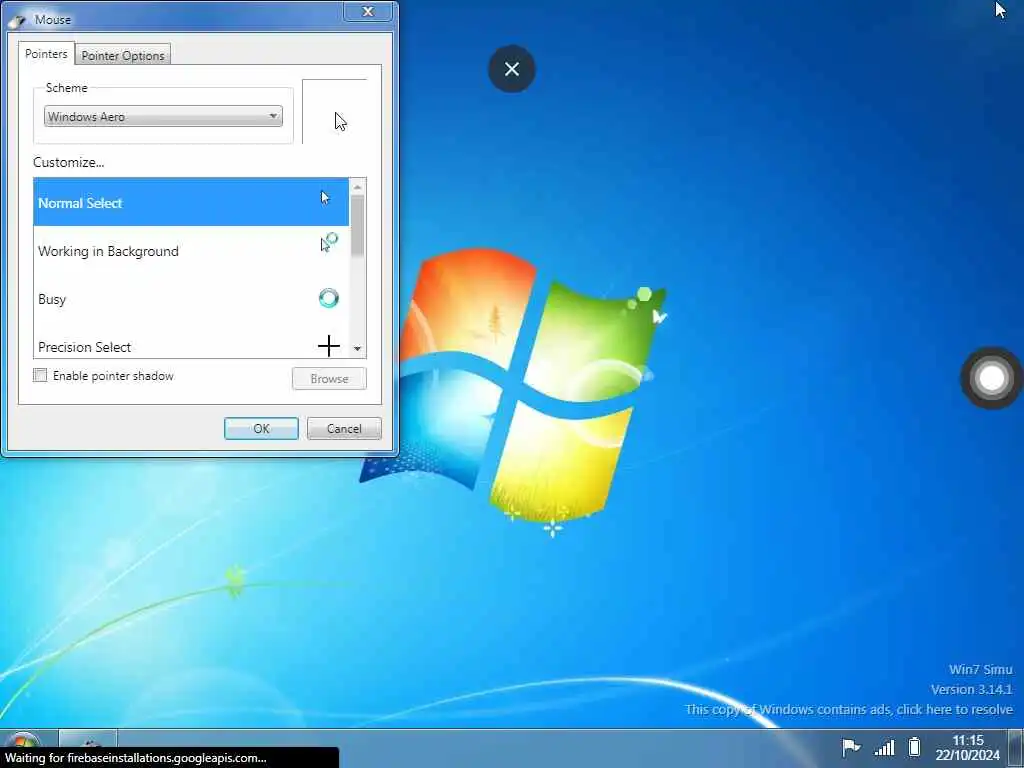1024x768 pixels.
Task: Select the Busy pointer row
Action: (191, 299)
